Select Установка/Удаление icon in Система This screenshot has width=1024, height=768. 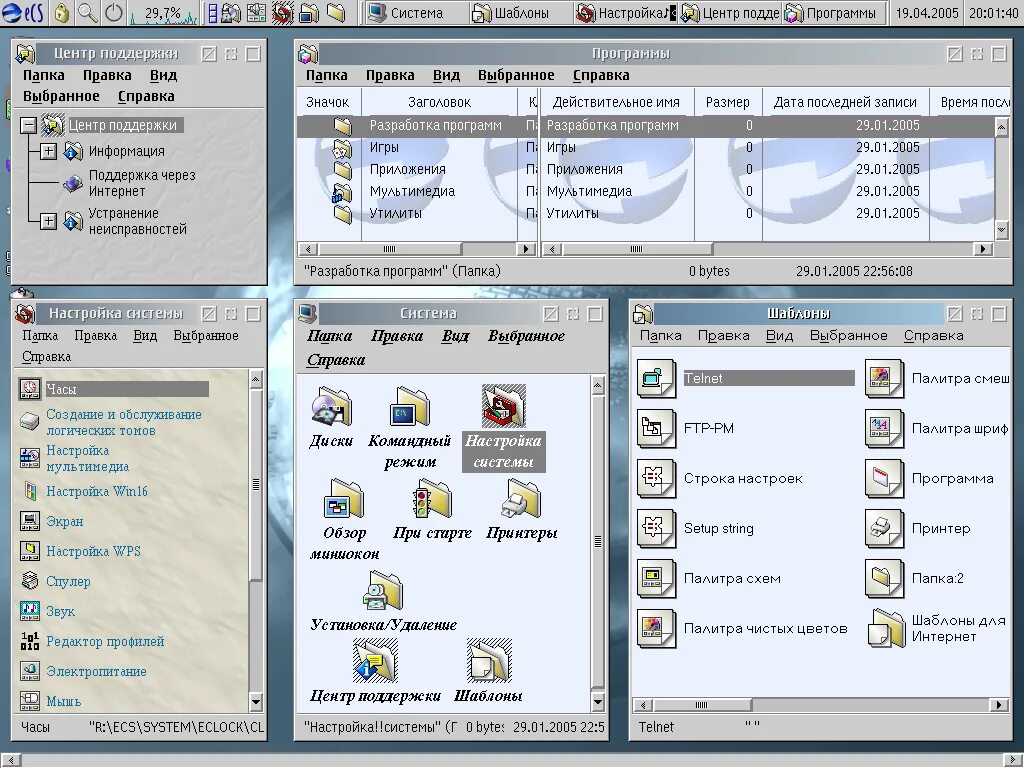383,590
